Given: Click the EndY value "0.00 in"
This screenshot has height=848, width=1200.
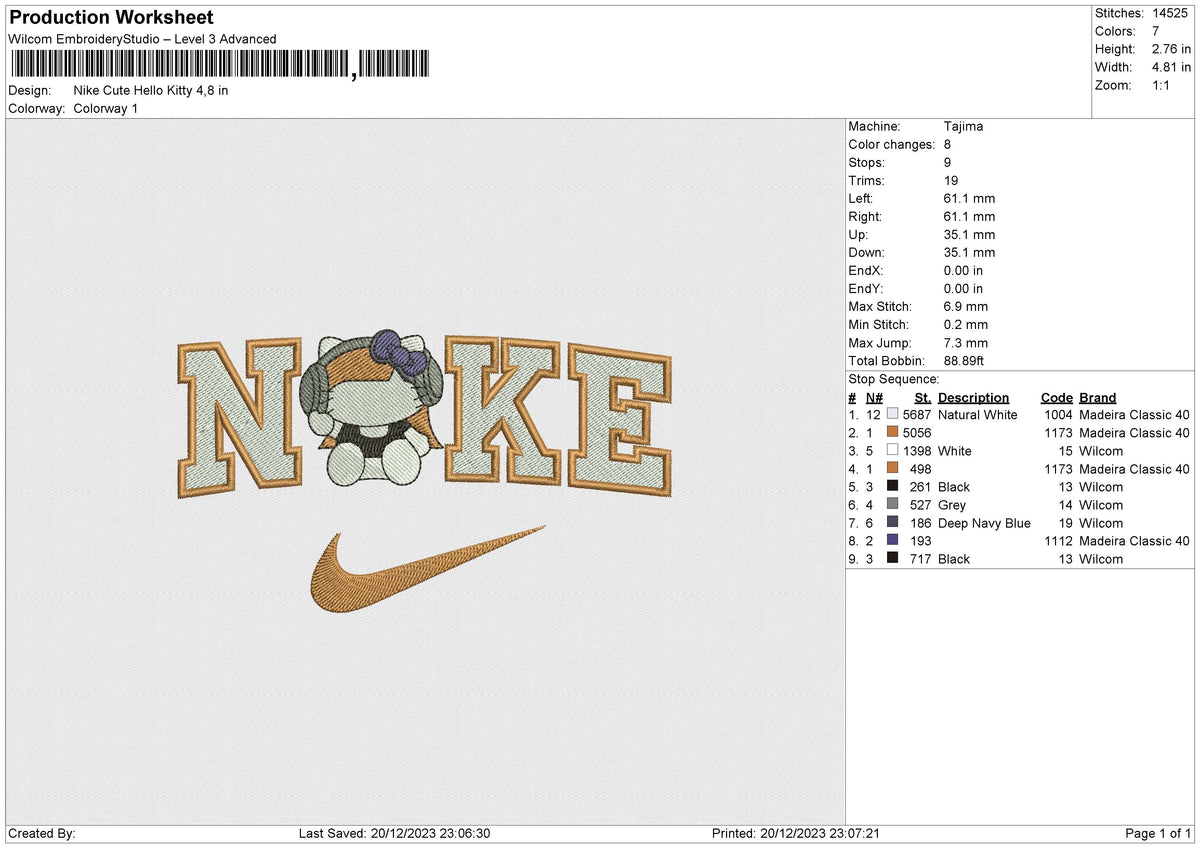Looking at the screenshot, I should pos(964,289).
